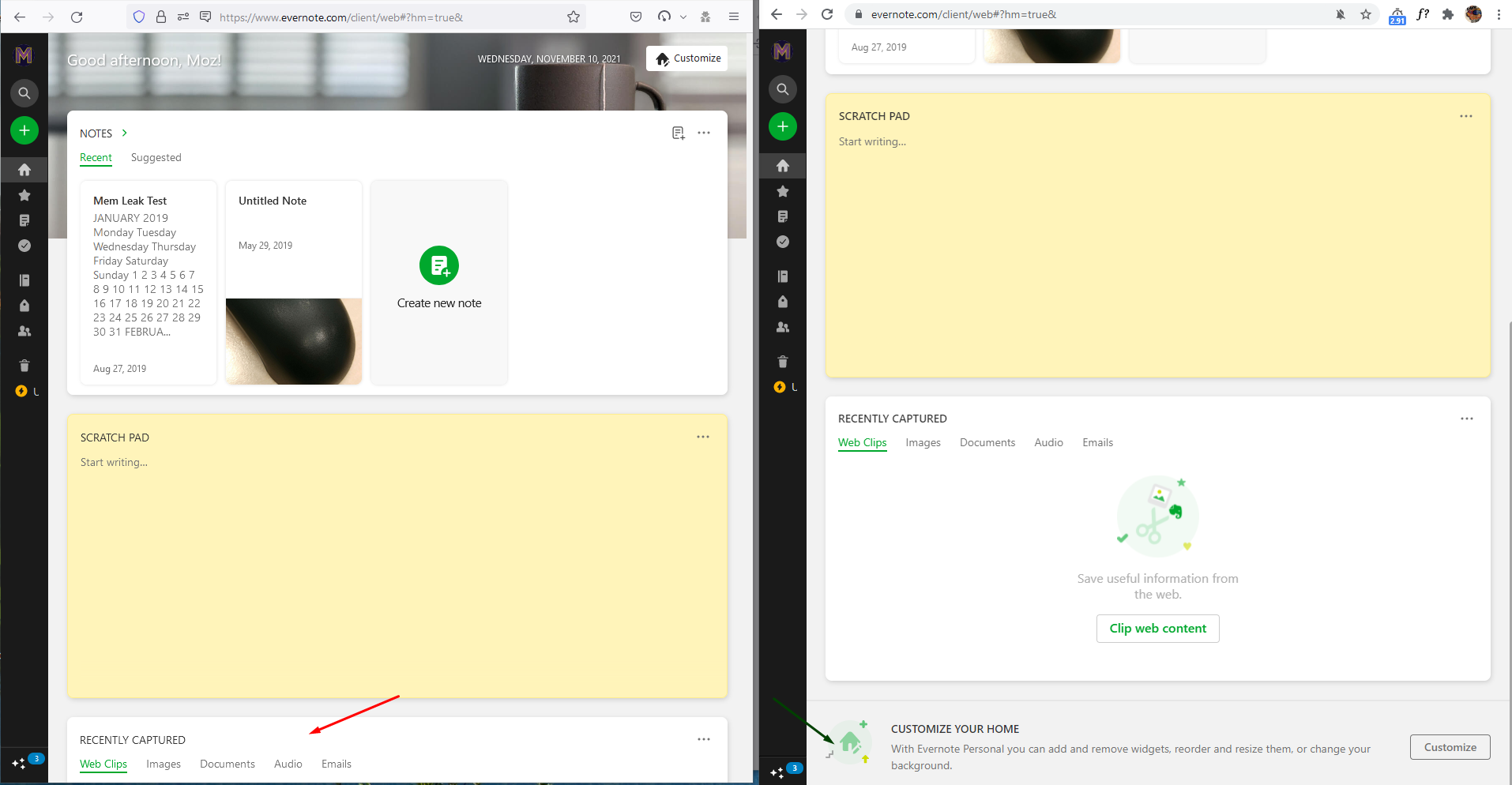Viewport: 1512px width, 785px height.
Task: Open the Untitled Note card
Action: (294, 283)
